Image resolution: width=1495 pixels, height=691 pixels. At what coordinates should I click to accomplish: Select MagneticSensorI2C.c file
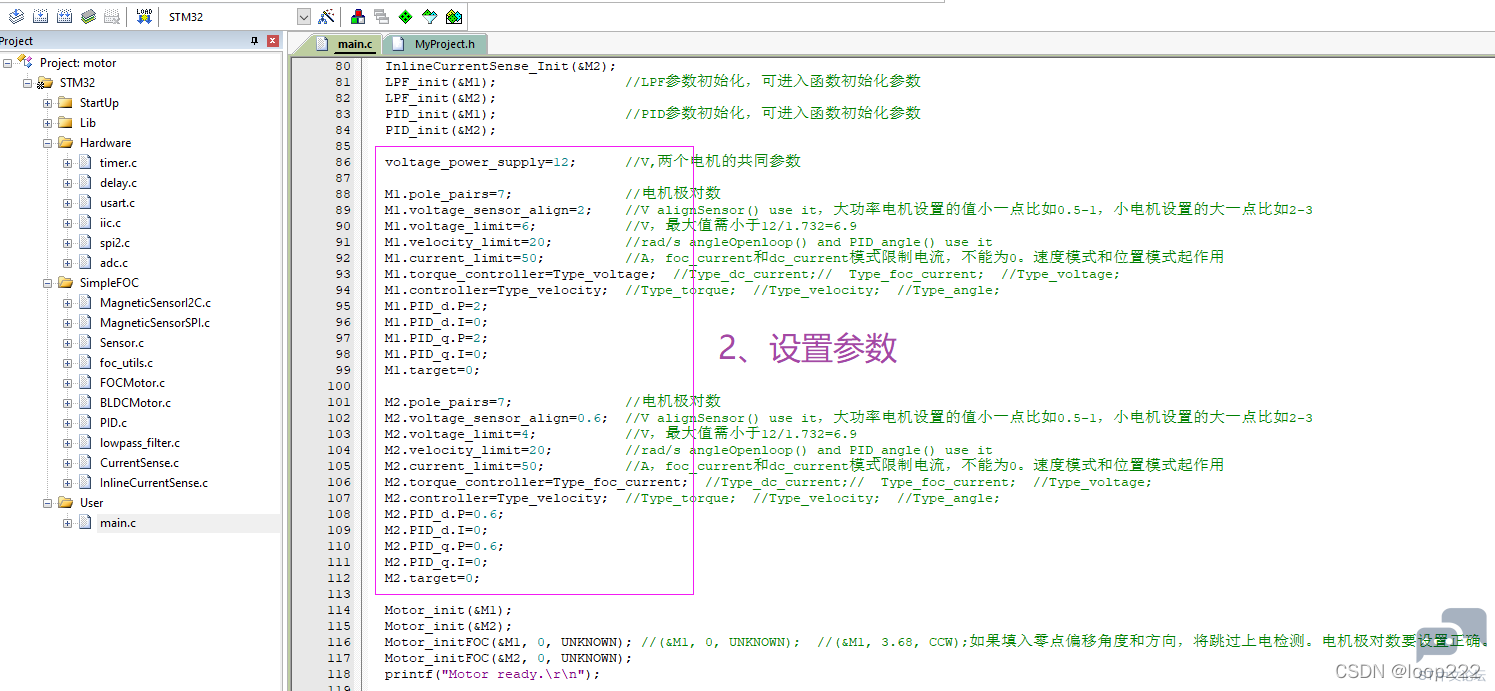pos(155,303)
